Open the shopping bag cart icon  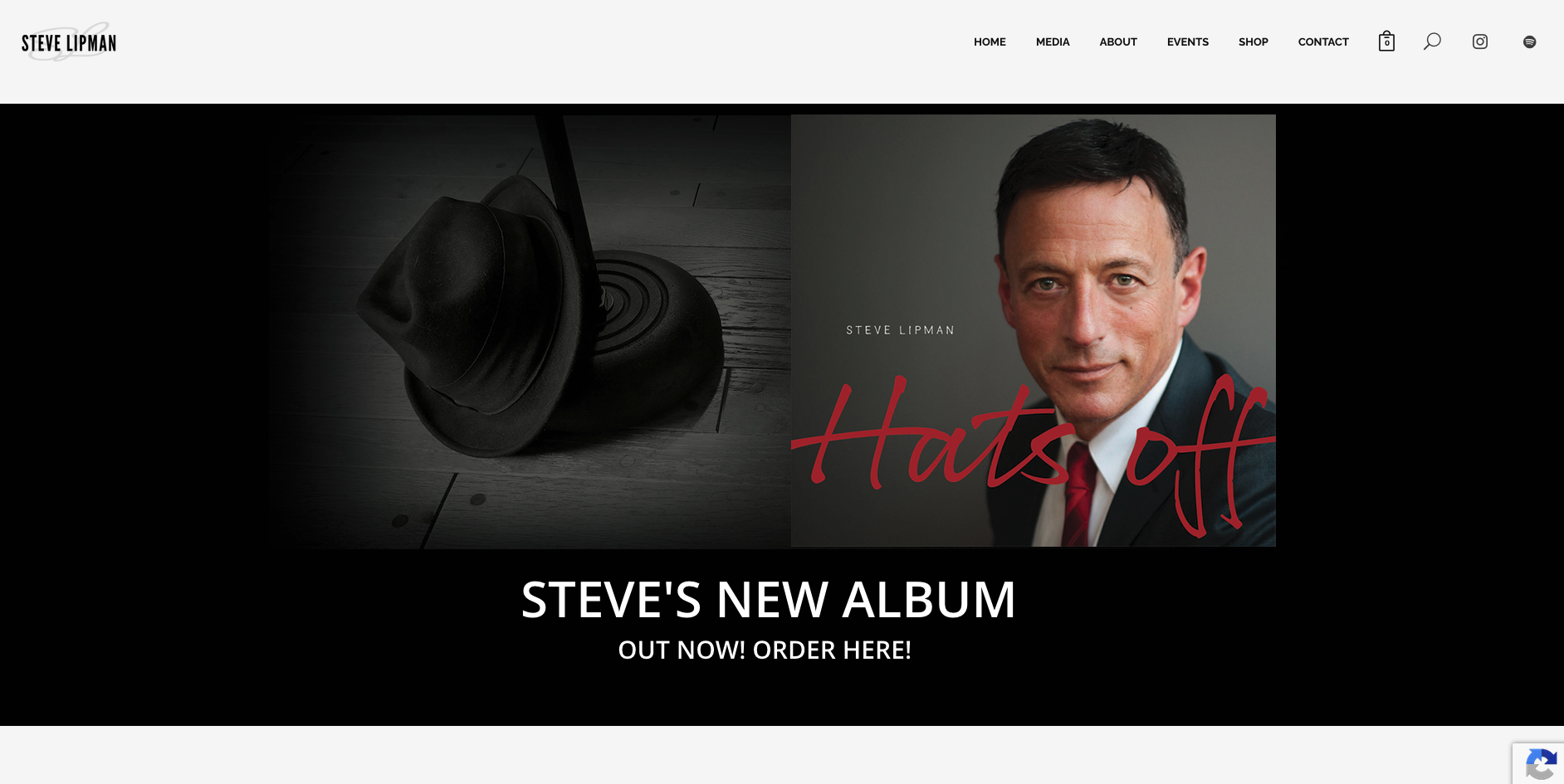(x=1386, y=41)
